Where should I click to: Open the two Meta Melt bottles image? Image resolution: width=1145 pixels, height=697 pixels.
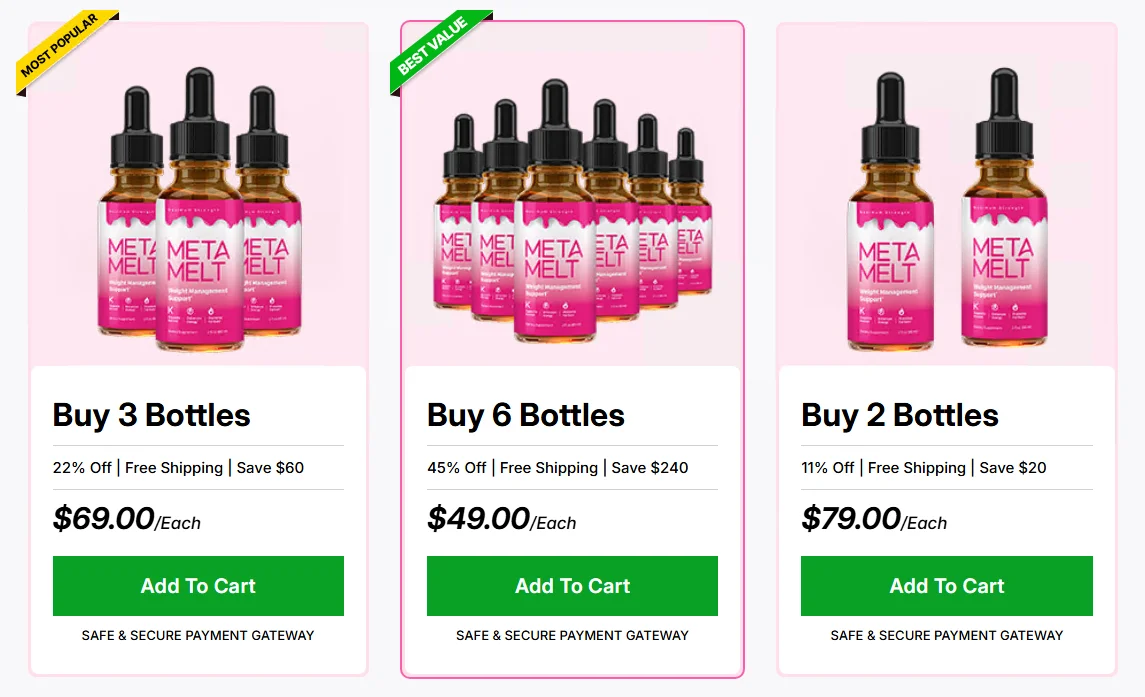tap(947, 210)
